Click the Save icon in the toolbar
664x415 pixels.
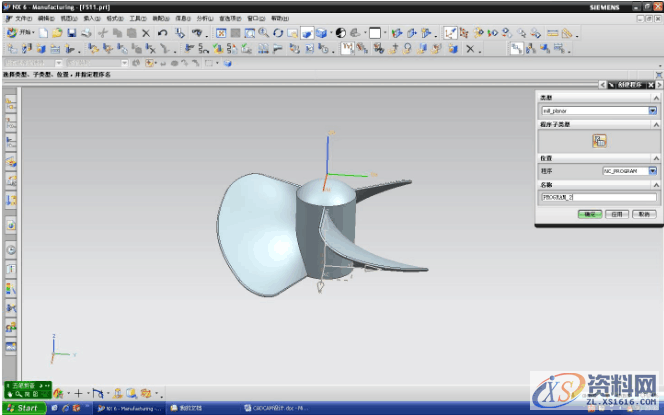pos(72,33)
